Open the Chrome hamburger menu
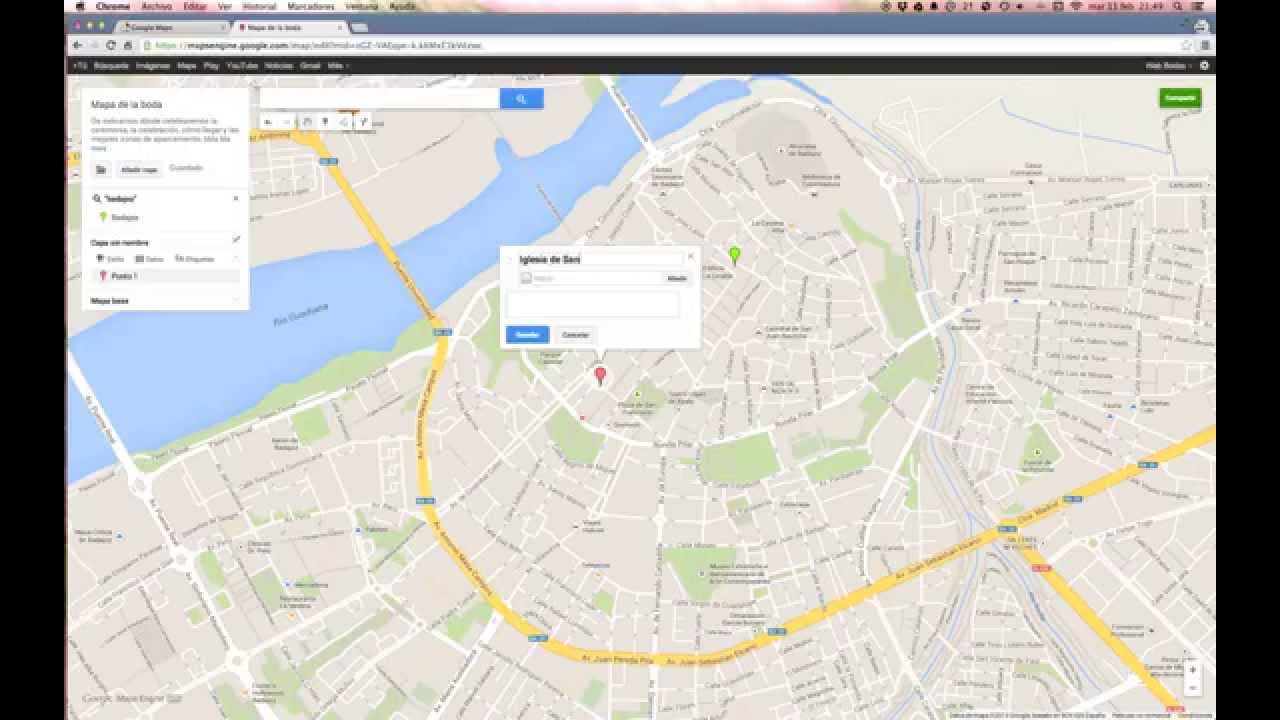The height and width of the screenshot is (720, 1280). click(x=1205, y=45)
